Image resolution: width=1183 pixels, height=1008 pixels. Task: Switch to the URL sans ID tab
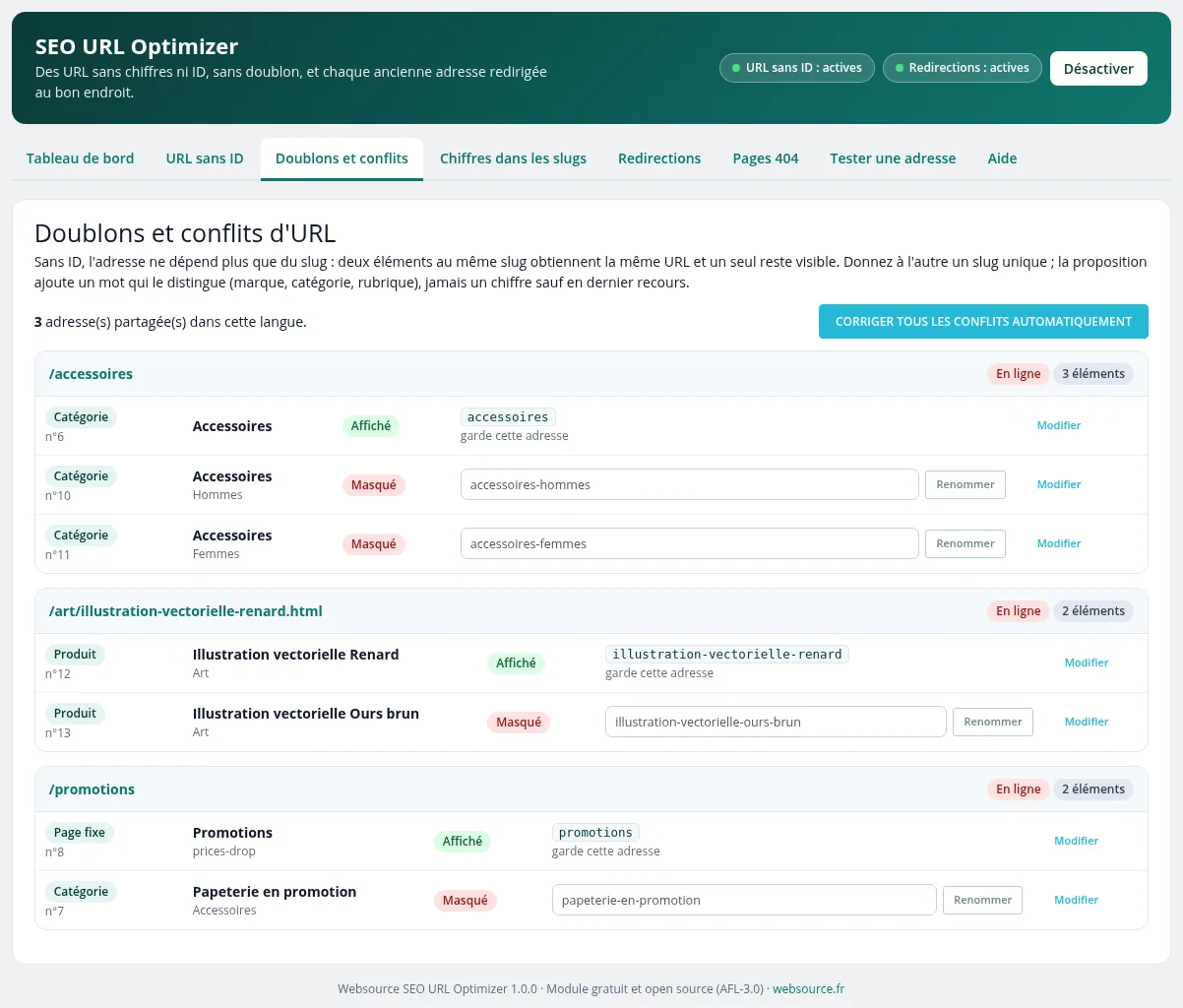[205, 158]
